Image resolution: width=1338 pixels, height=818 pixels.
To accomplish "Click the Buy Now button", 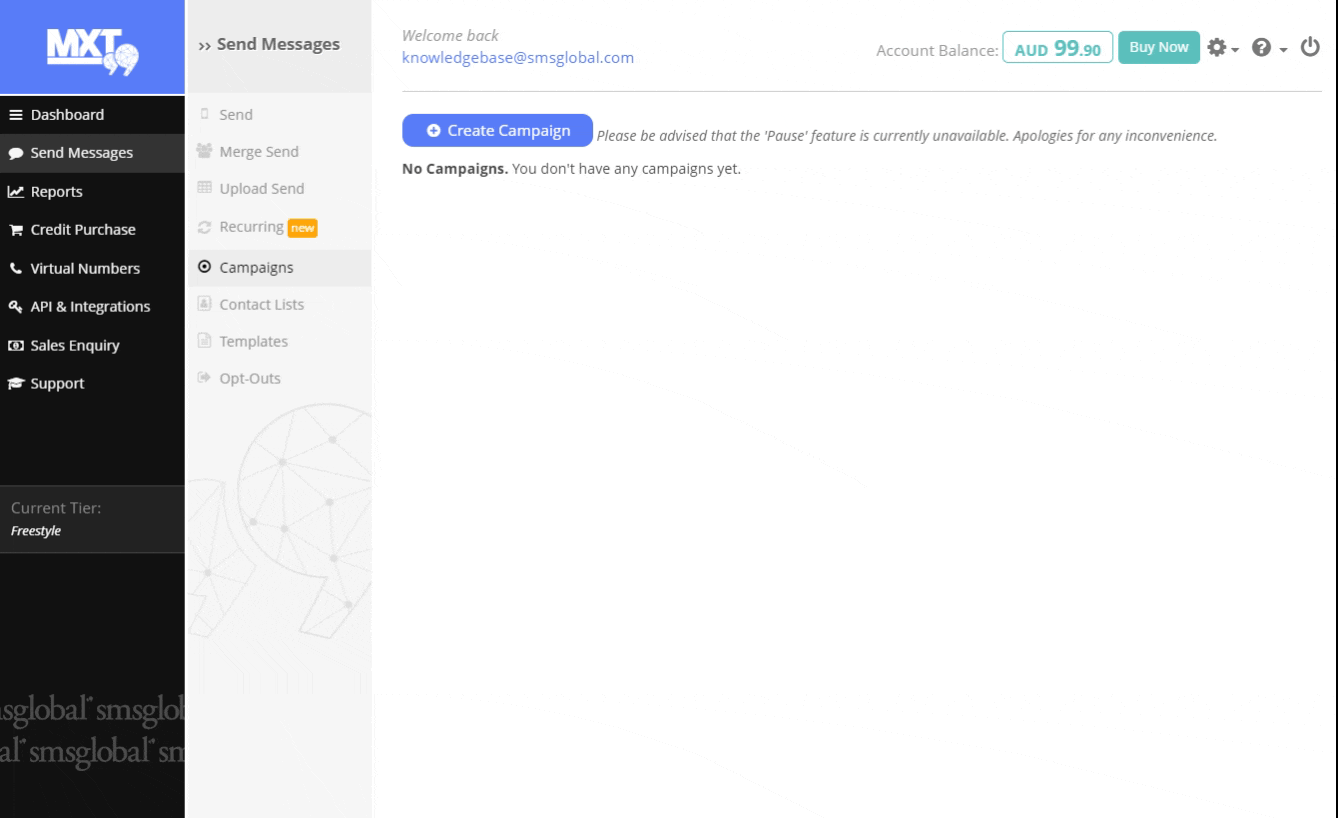I will [1158, 47].
